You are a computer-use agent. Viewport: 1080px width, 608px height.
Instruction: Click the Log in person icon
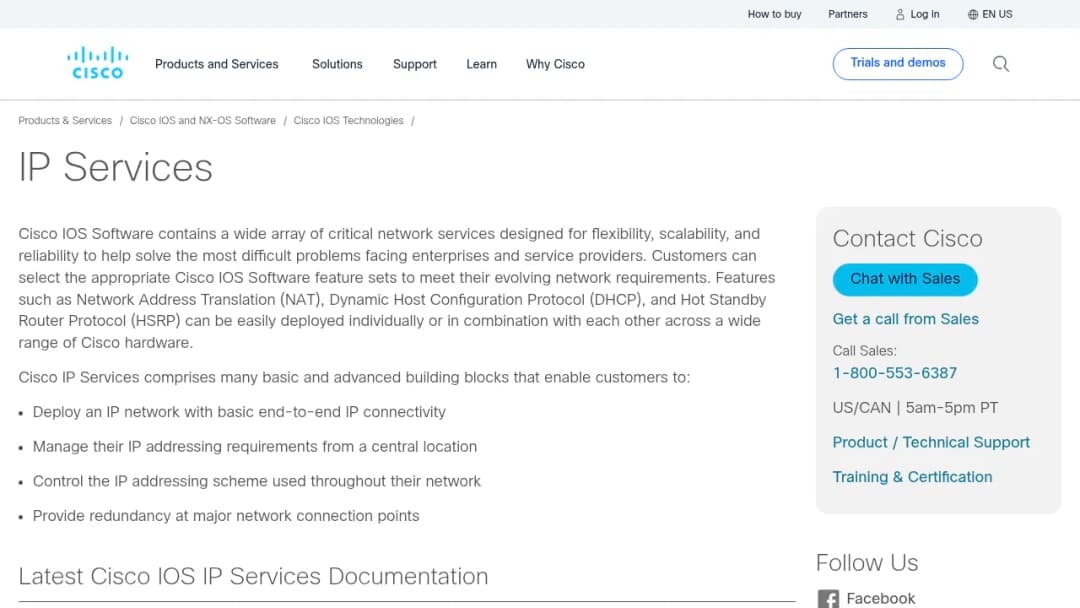[900, 14]
